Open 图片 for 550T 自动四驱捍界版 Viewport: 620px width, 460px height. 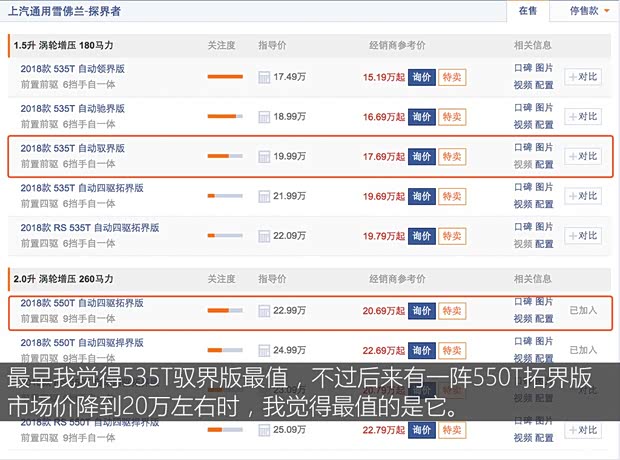(x=544, y=341)
